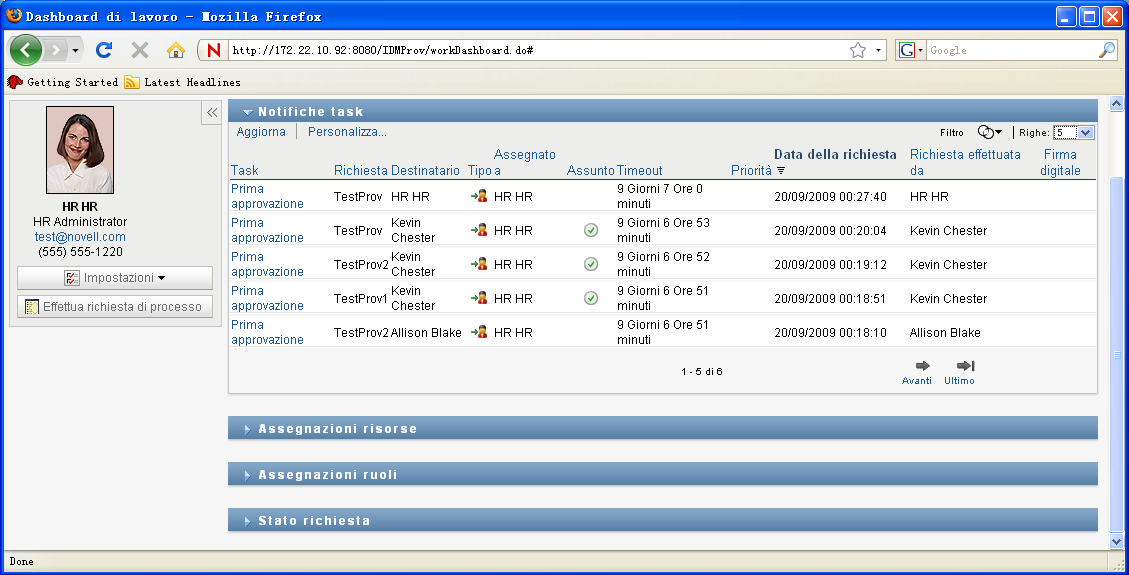Screen dimensions: 1129x575
Task: Click the type icon in the 00:20:04 row
Action: pos(480,230)
